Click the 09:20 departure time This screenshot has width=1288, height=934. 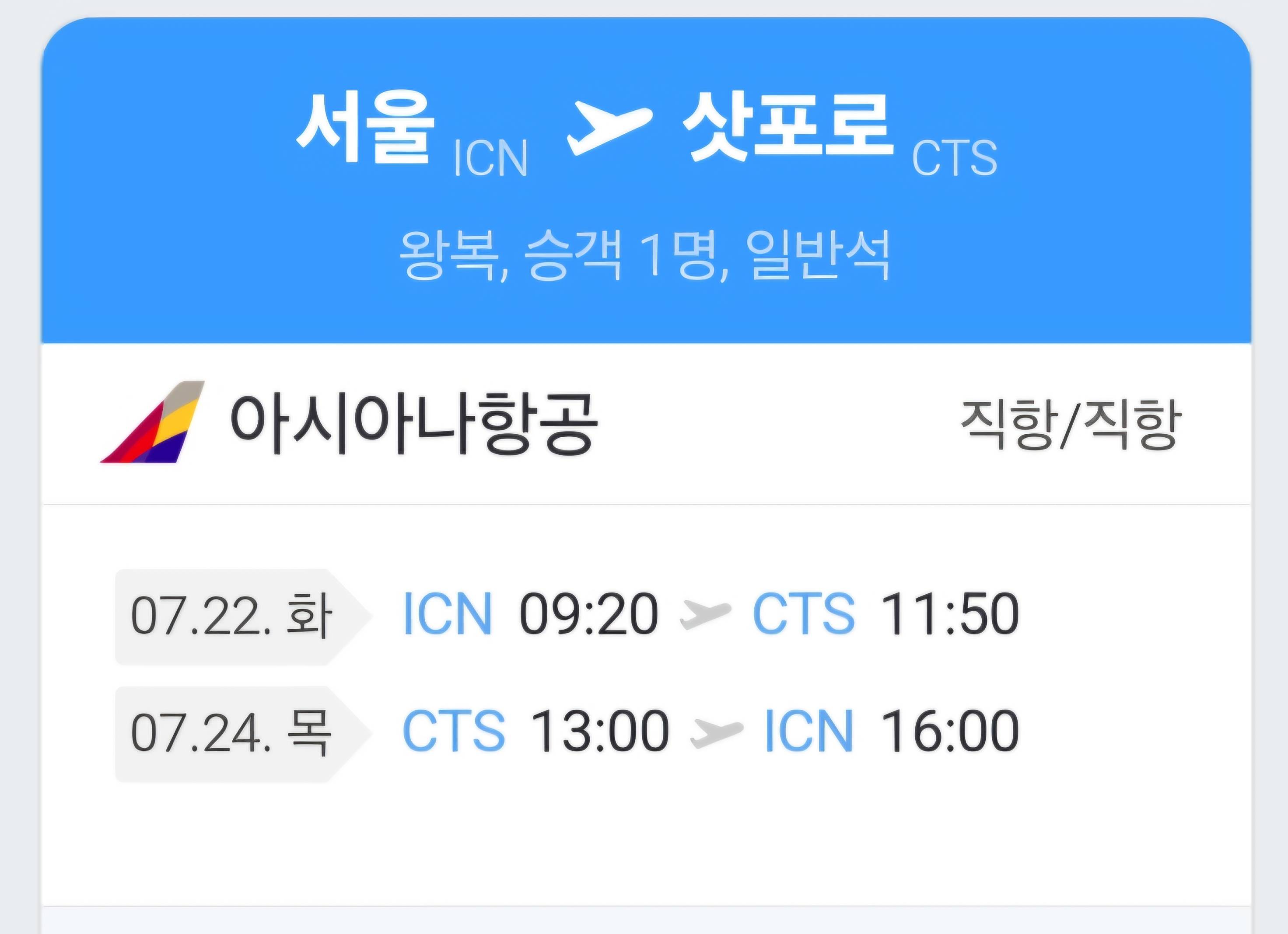point(589,613)
